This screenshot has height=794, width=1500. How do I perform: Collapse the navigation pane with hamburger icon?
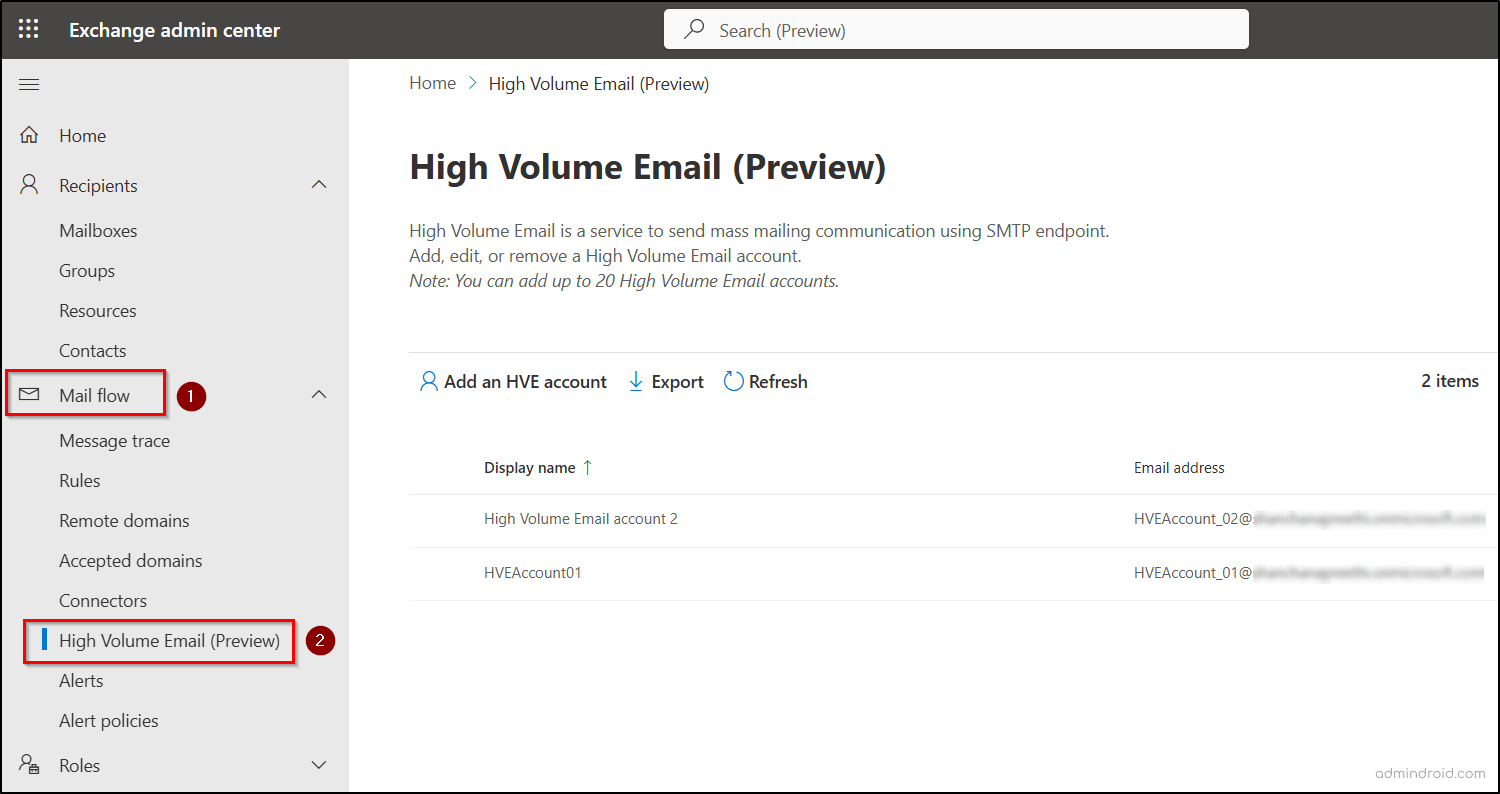tap(28, 84)
